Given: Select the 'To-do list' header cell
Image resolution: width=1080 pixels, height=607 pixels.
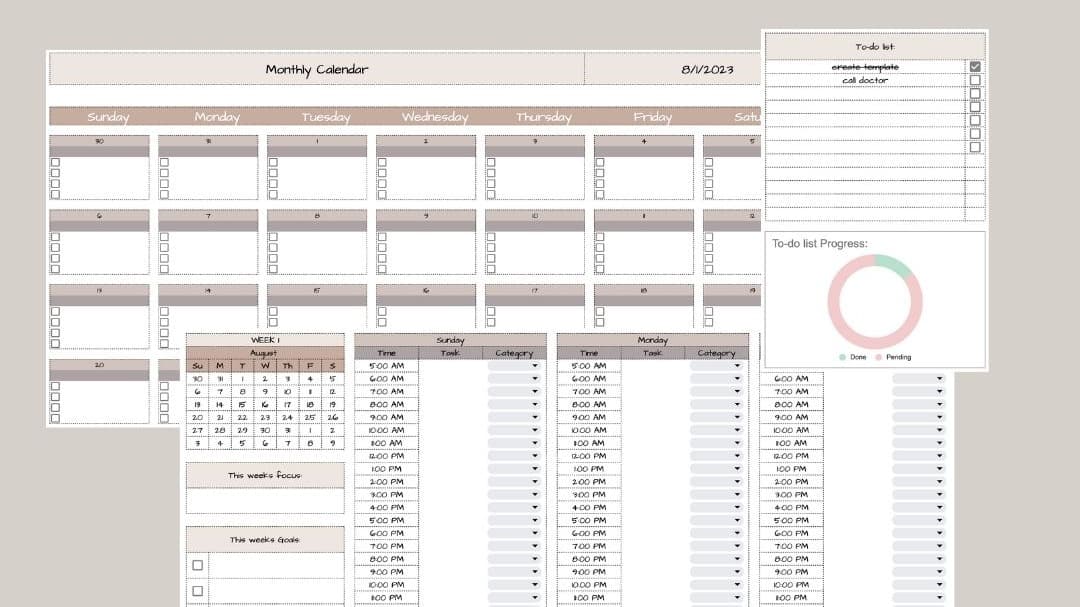Looking at the screenshot, I should point(875,47).
